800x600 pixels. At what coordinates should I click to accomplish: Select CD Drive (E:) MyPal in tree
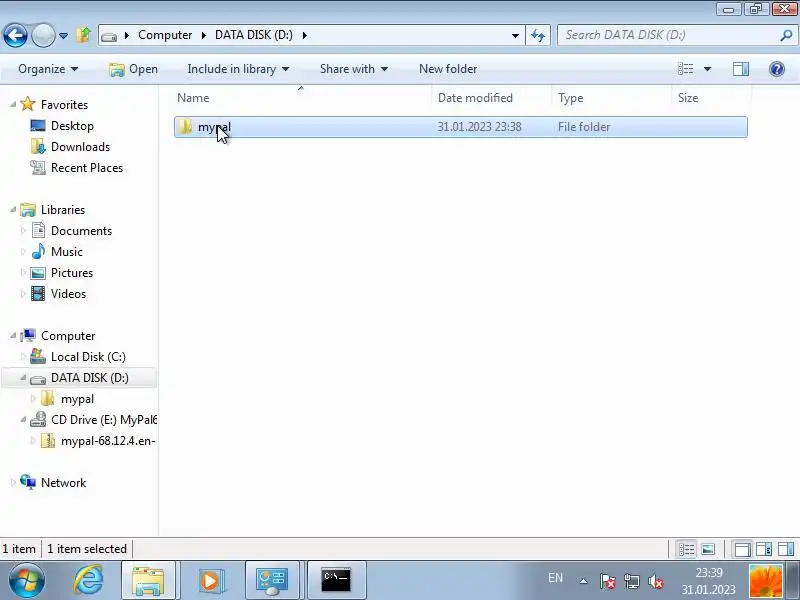click(x=104, y=420)
